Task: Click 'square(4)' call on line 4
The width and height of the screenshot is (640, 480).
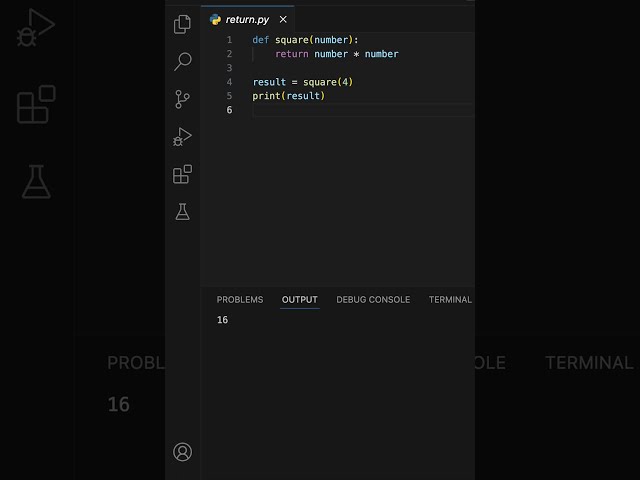Action: point(328,82)
